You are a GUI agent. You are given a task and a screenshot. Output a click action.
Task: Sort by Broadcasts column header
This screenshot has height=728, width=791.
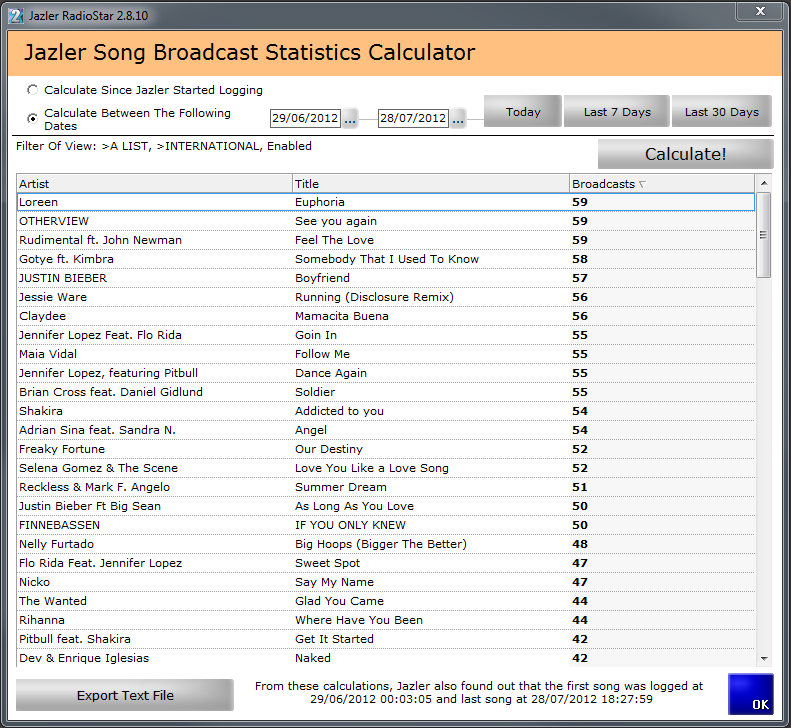pyautogui.click(x=662, y=184)
